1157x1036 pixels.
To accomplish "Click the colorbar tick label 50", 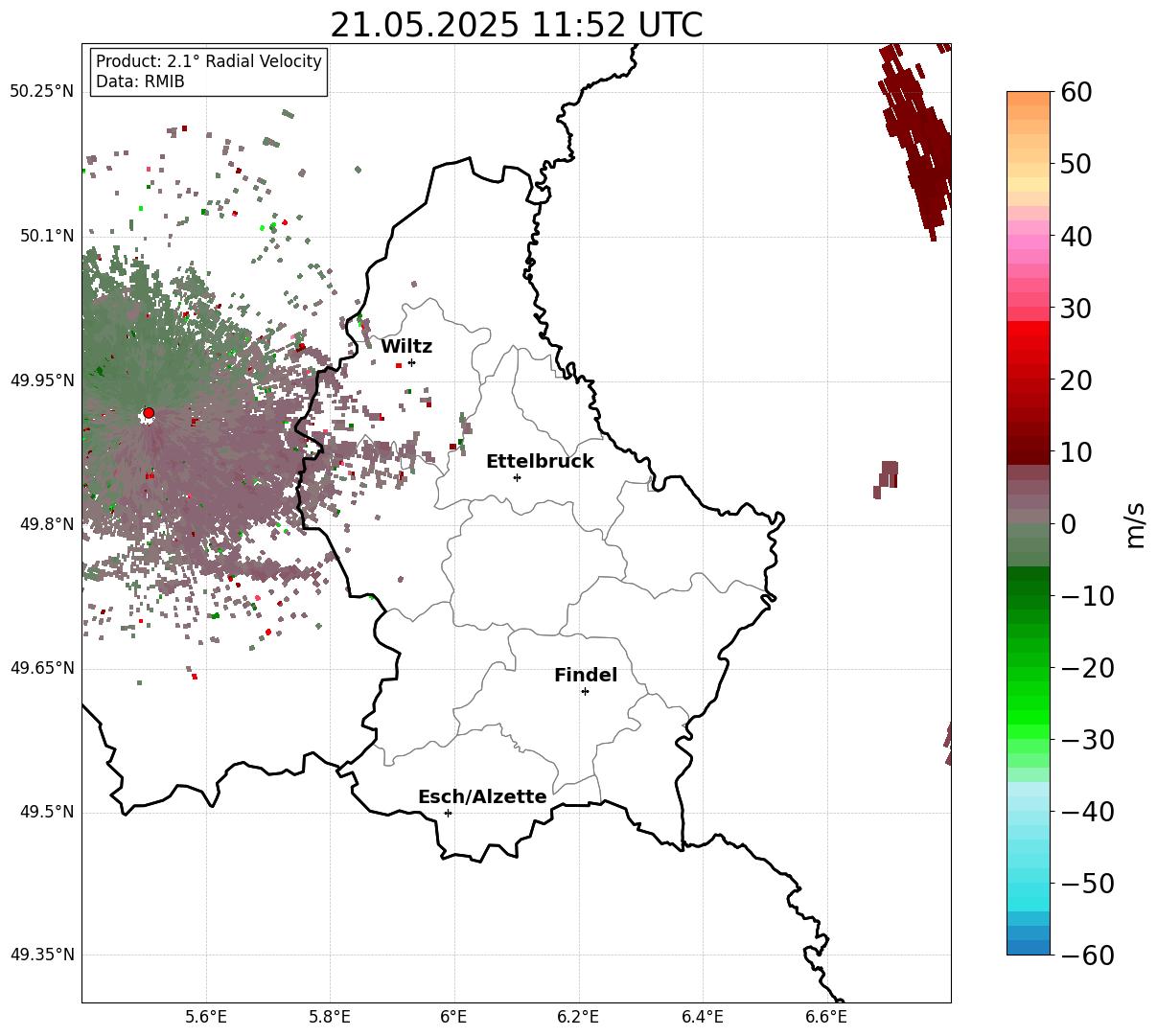I will click(x=1076, y=164).
